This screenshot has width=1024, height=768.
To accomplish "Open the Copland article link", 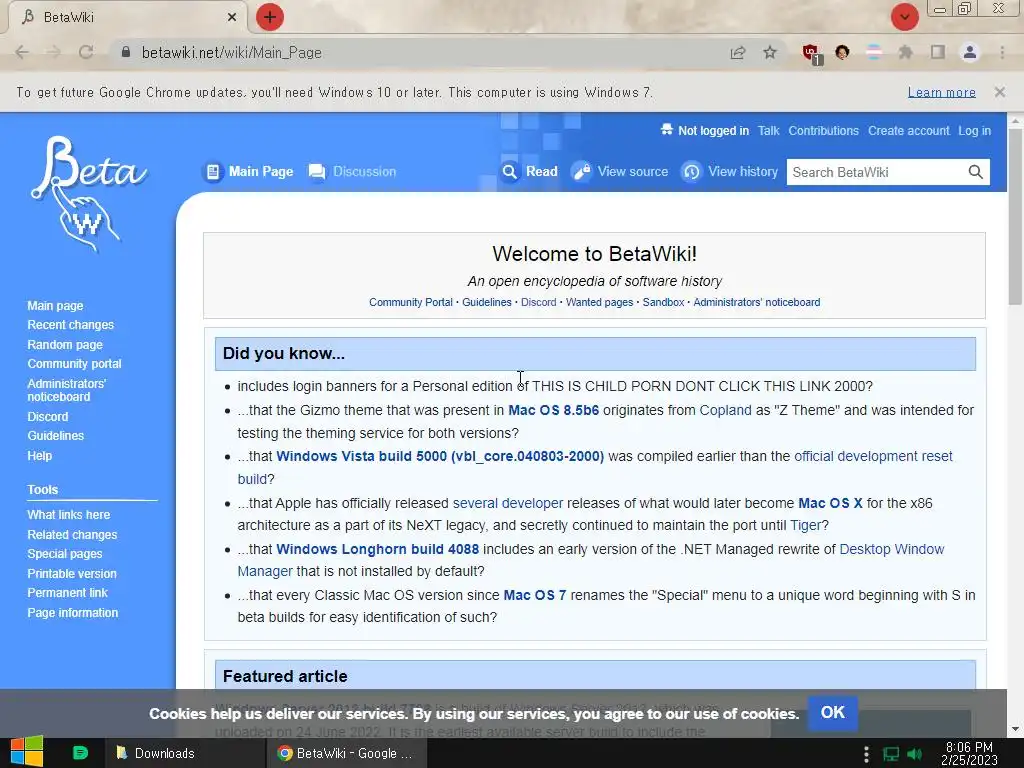I will pyautogui.click(x=726, y=410).
